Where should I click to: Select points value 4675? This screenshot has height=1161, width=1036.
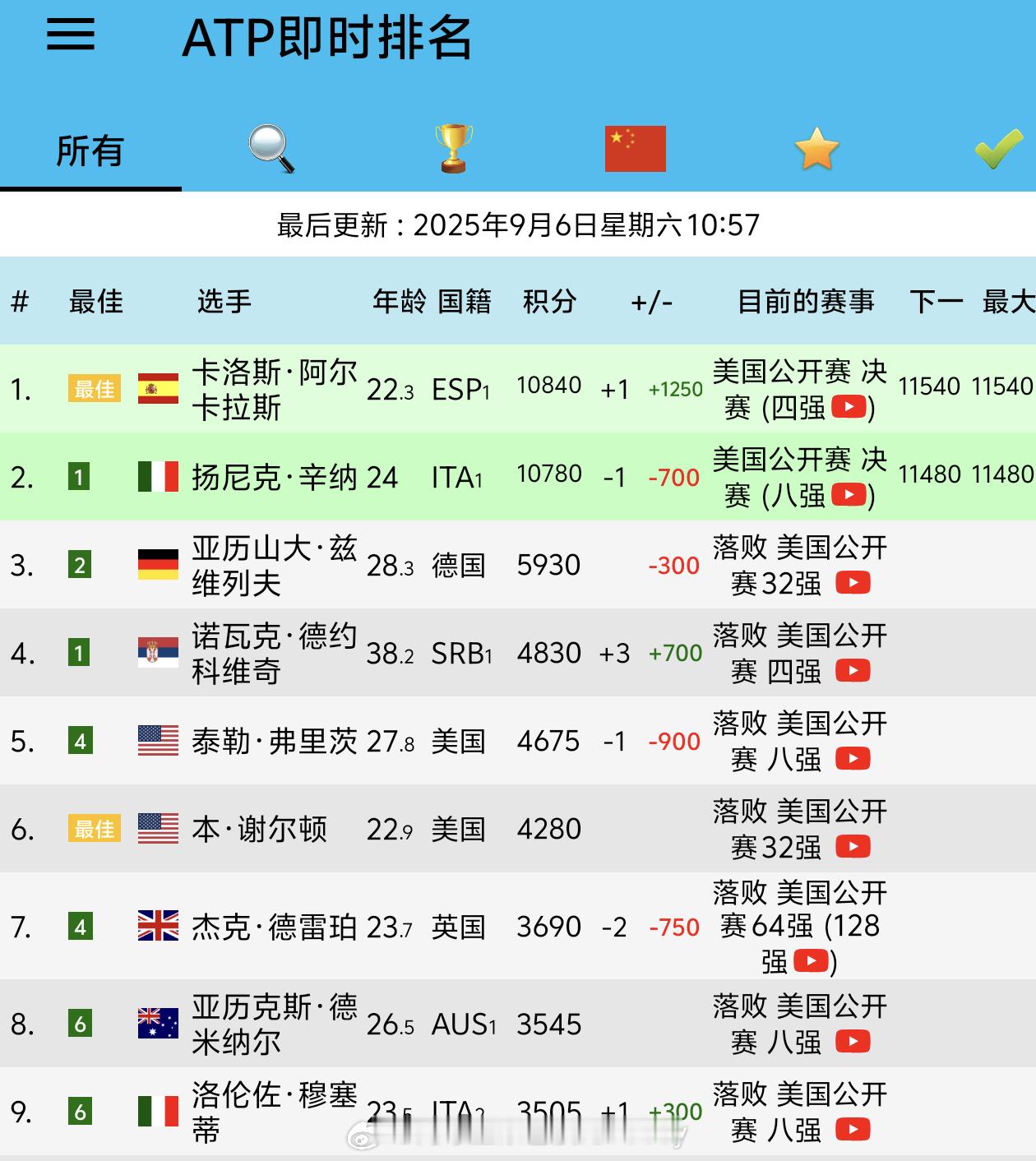(x=549, y=741)
